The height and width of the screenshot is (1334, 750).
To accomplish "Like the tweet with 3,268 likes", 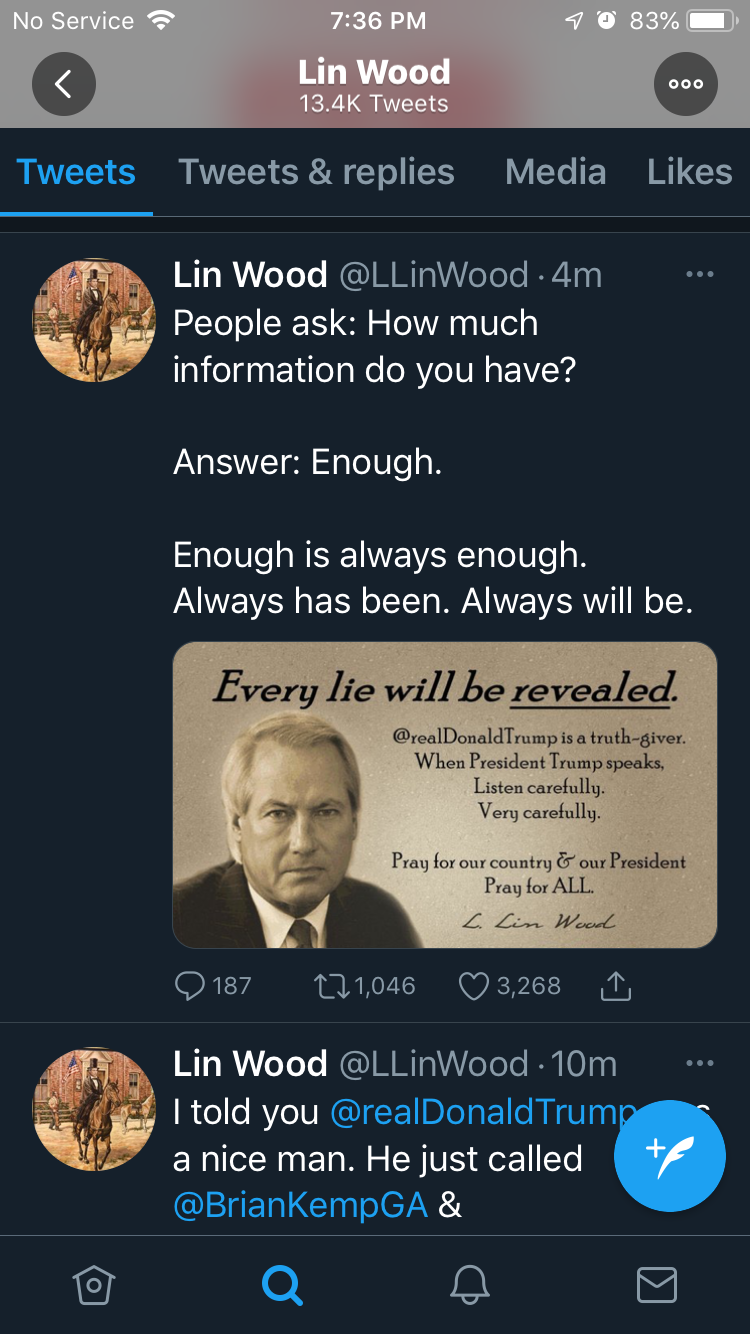I will click(x=473, y=986).
